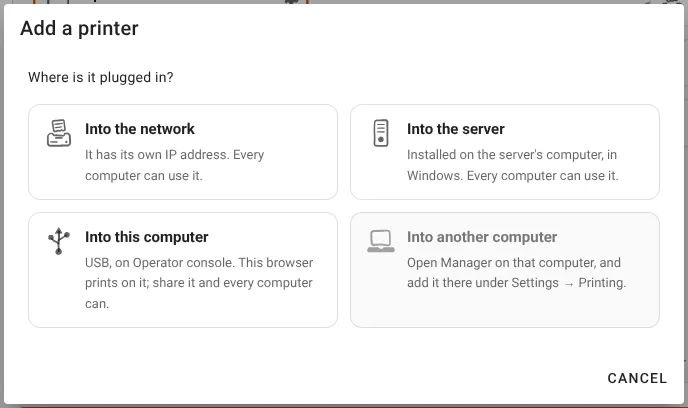Click the network printer icon
Screen dimensions: 688x408
click(x=59, y=133)
